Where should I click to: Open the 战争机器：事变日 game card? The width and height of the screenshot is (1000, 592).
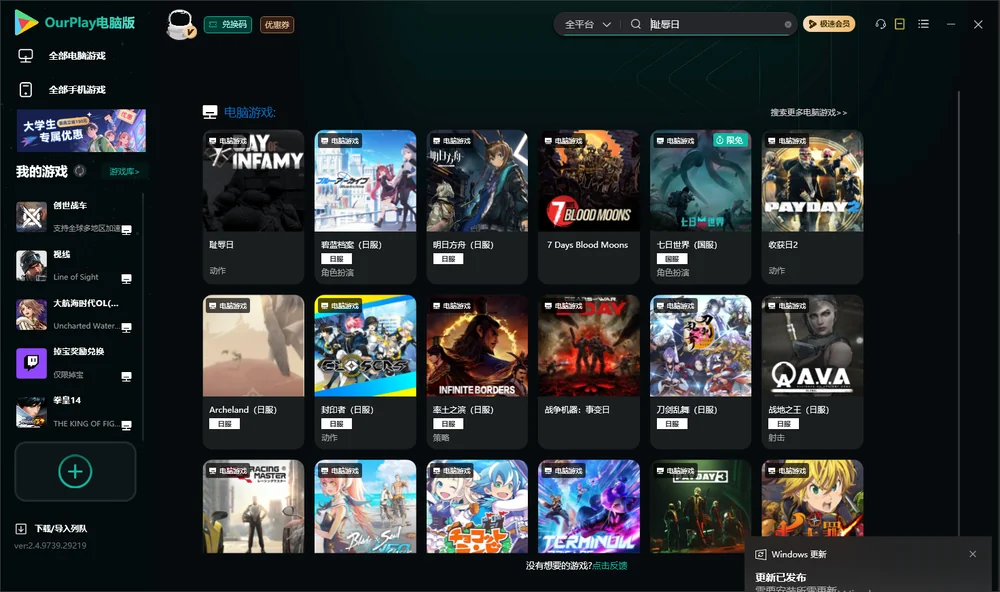(x=589, y=372)
